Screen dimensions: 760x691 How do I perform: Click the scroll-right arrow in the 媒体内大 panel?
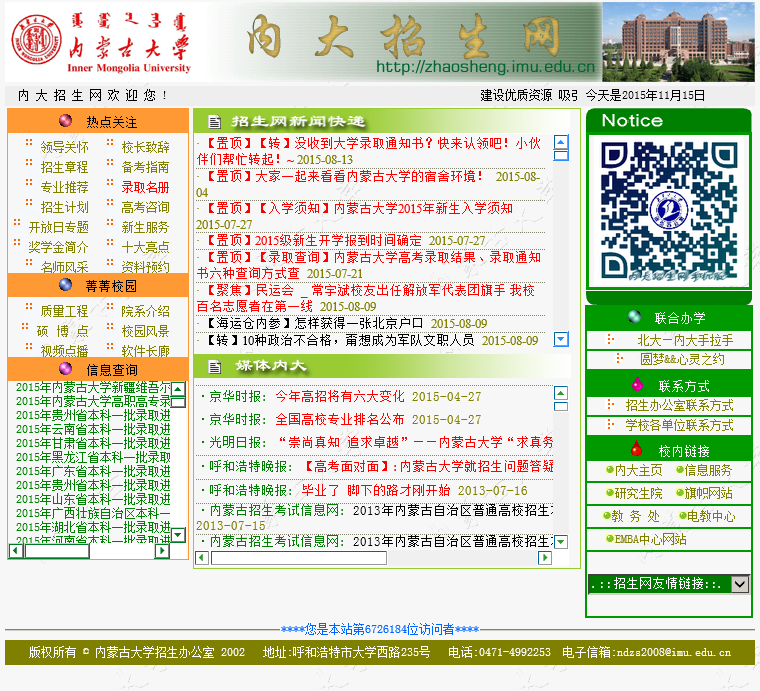click(545, 558)
